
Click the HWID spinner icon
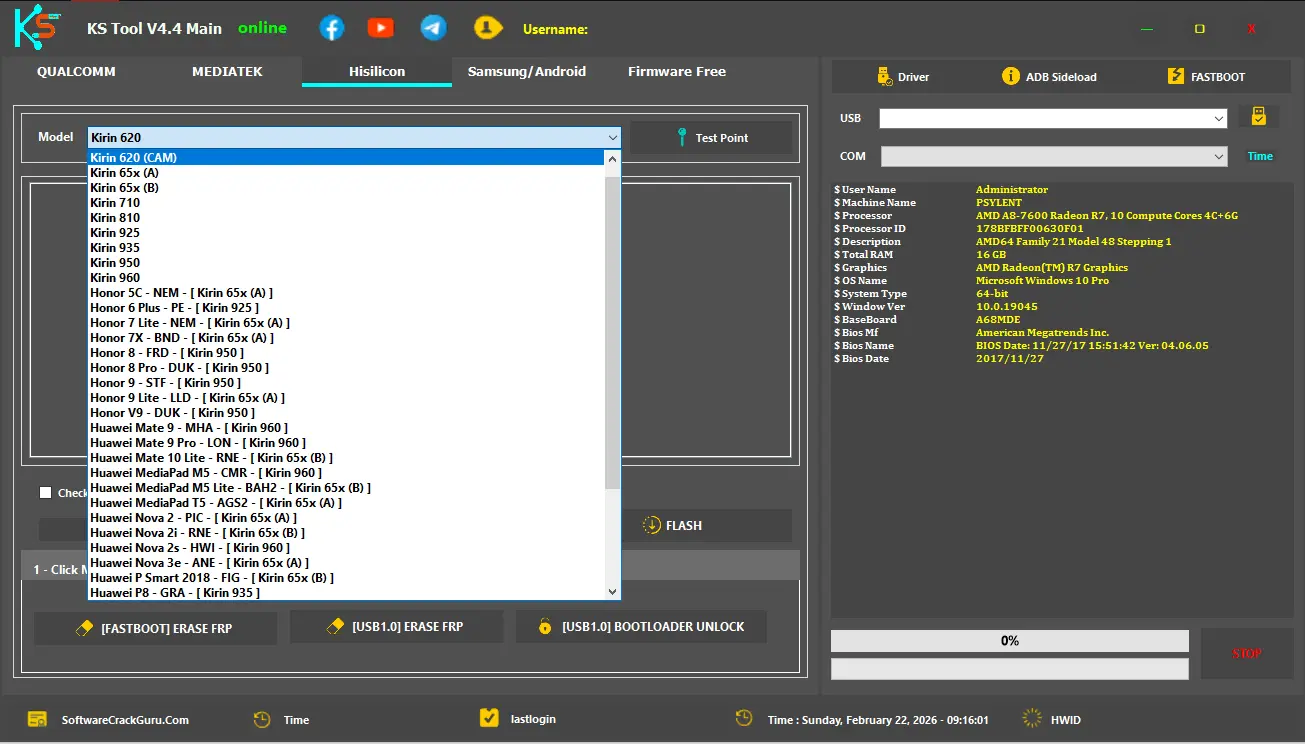1032,719
